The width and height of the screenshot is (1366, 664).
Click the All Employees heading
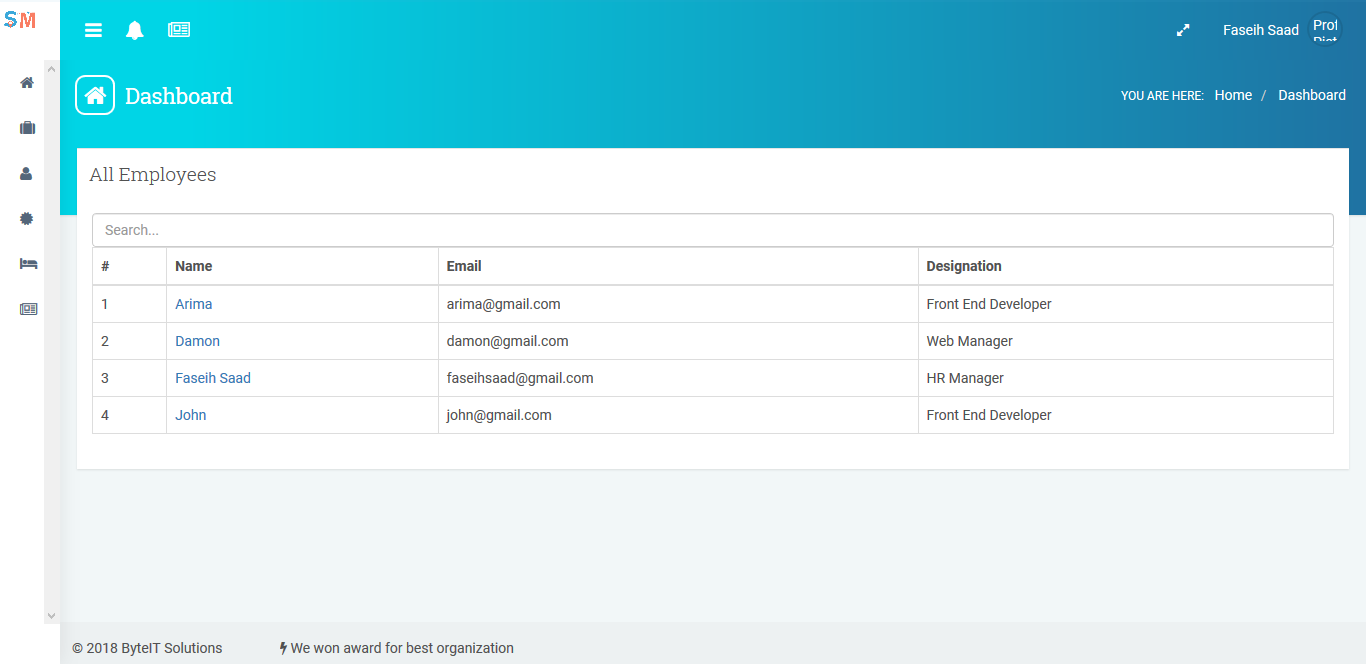click(153, 175)
